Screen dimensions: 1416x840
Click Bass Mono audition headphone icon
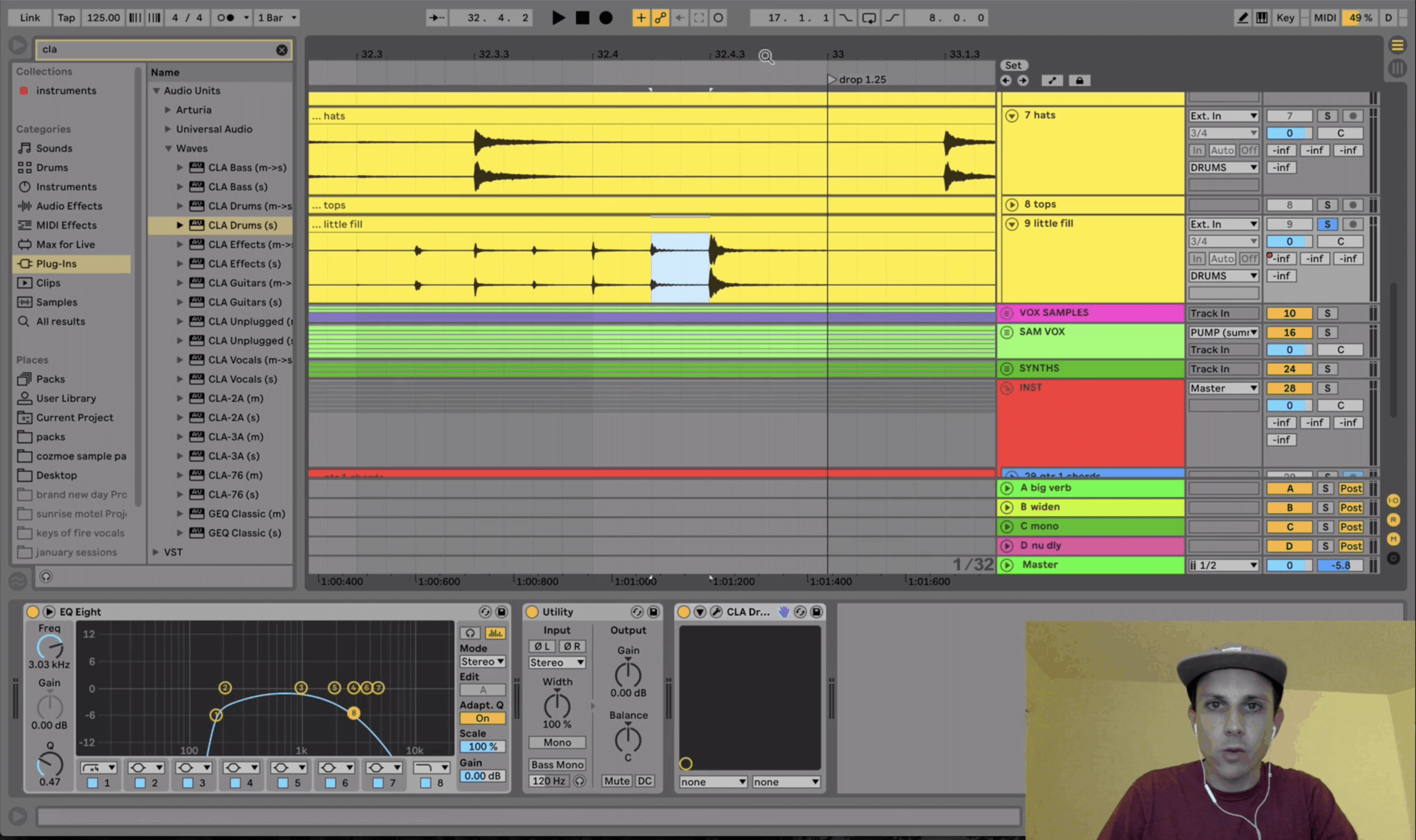579,781
